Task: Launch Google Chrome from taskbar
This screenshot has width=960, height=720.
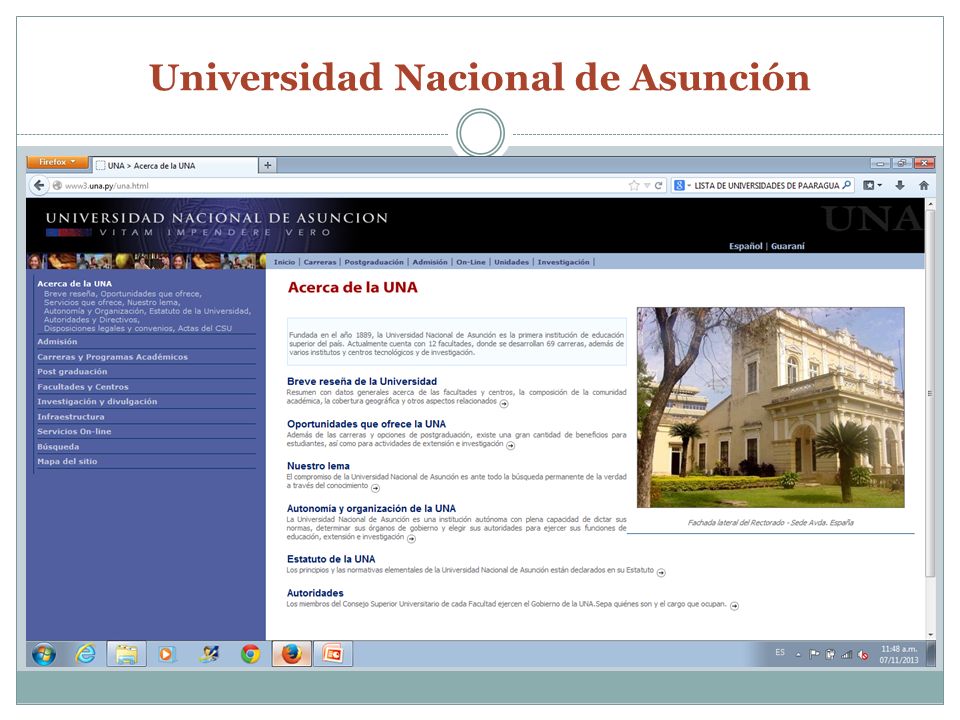Action: click(250, 654)
